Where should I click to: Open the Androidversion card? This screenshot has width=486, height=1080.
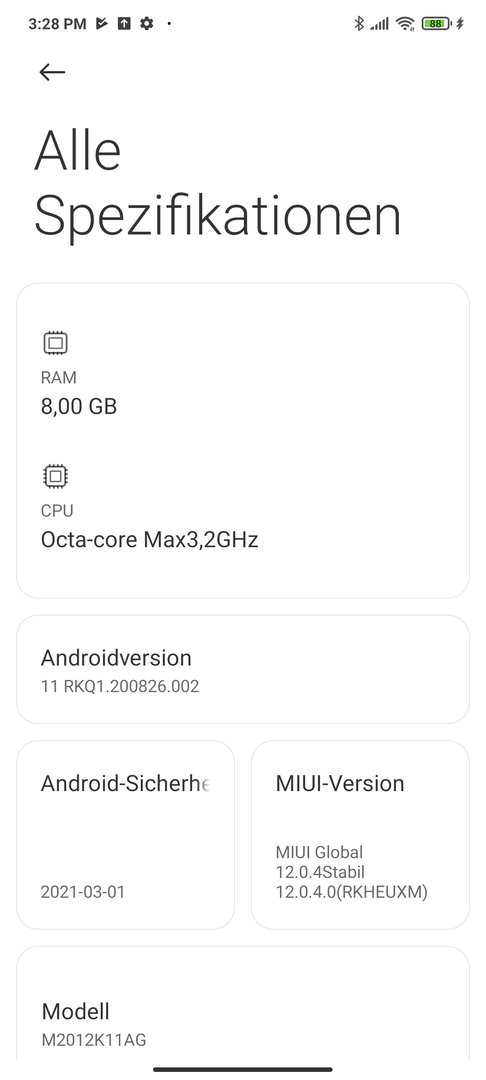point(243,669)
